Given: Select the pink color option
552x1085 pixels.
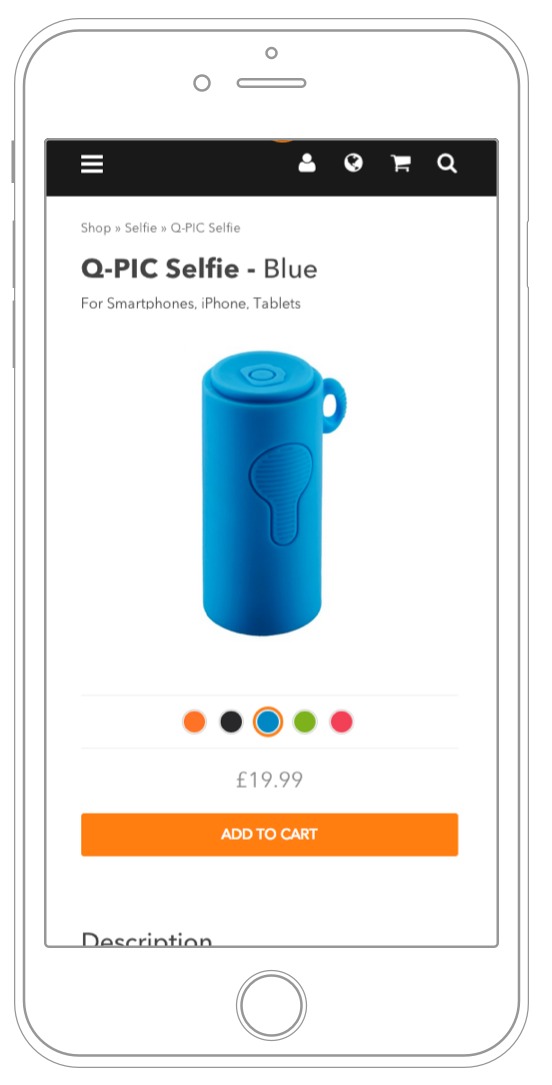Looking at the screenshot, I should pos(341,722).
